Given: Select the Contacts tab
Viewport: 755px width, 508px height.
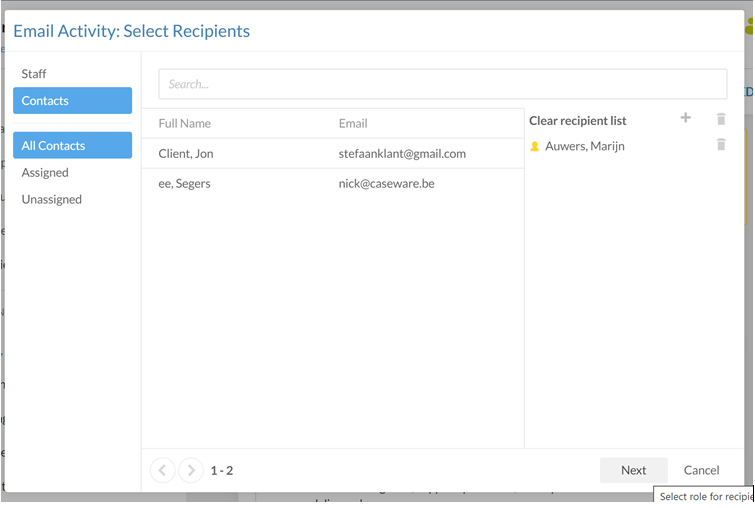Looking at the screenshot, I should (72, 101).
